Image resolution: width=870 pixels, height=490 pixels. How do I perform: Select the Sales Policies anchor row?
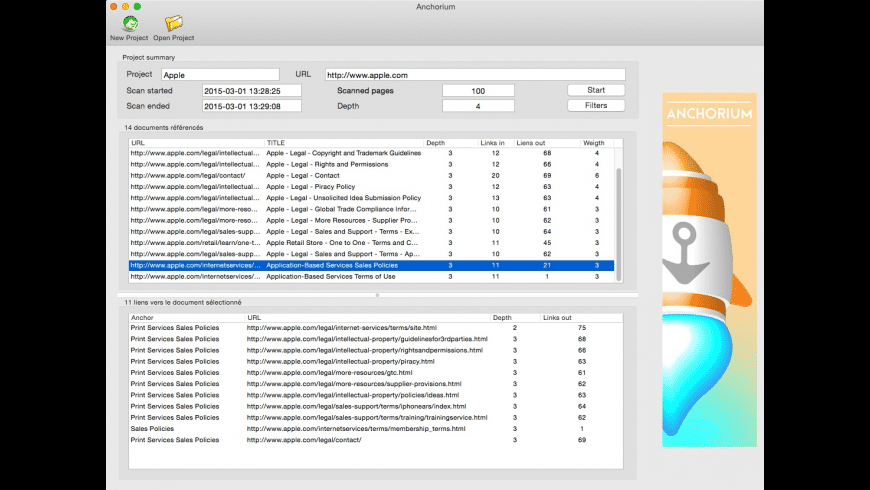[376, 428]
